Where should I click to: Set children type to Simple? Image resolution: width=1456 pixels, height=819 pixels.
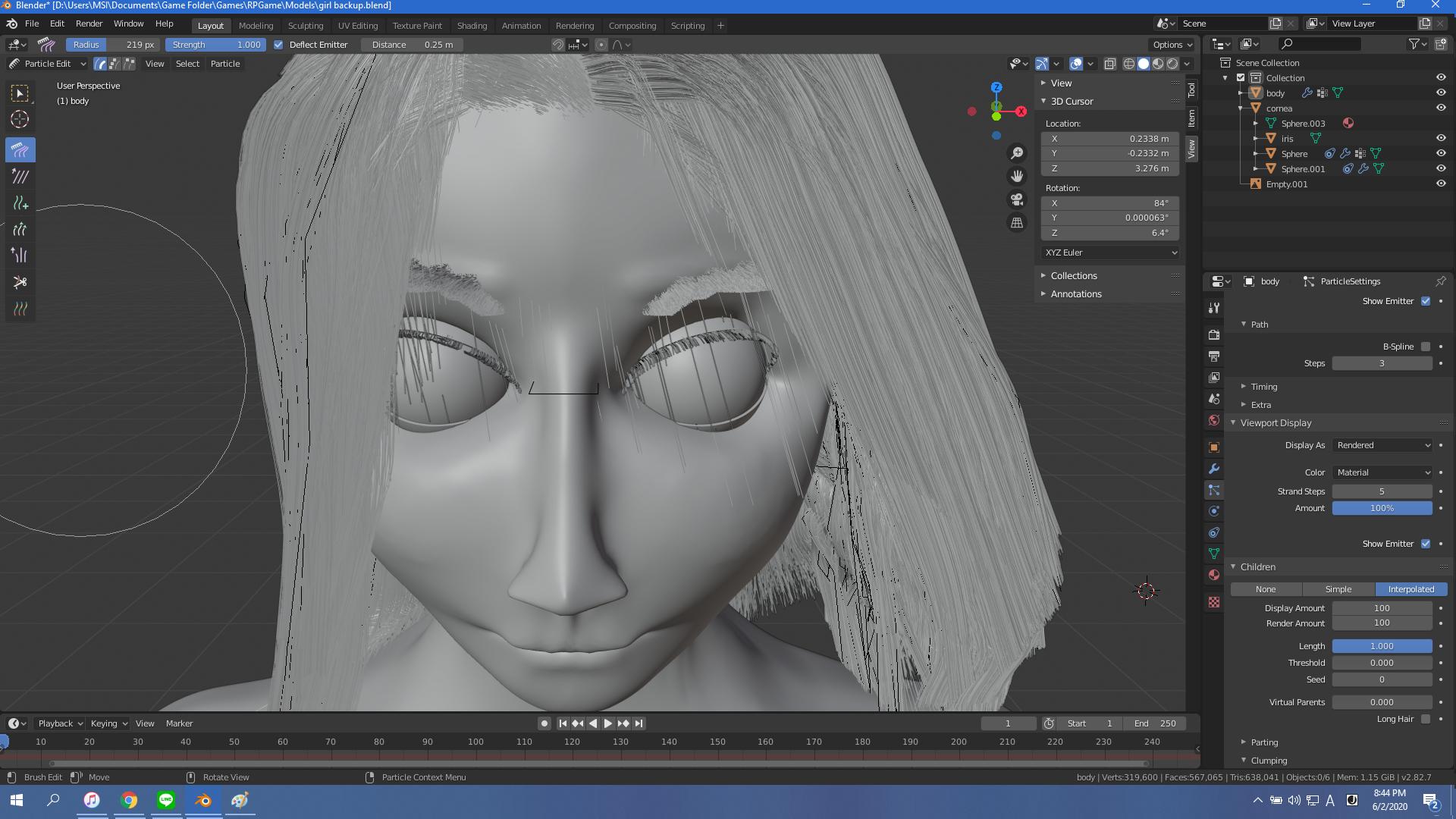pyautogui.click(x=1338, y=589)
